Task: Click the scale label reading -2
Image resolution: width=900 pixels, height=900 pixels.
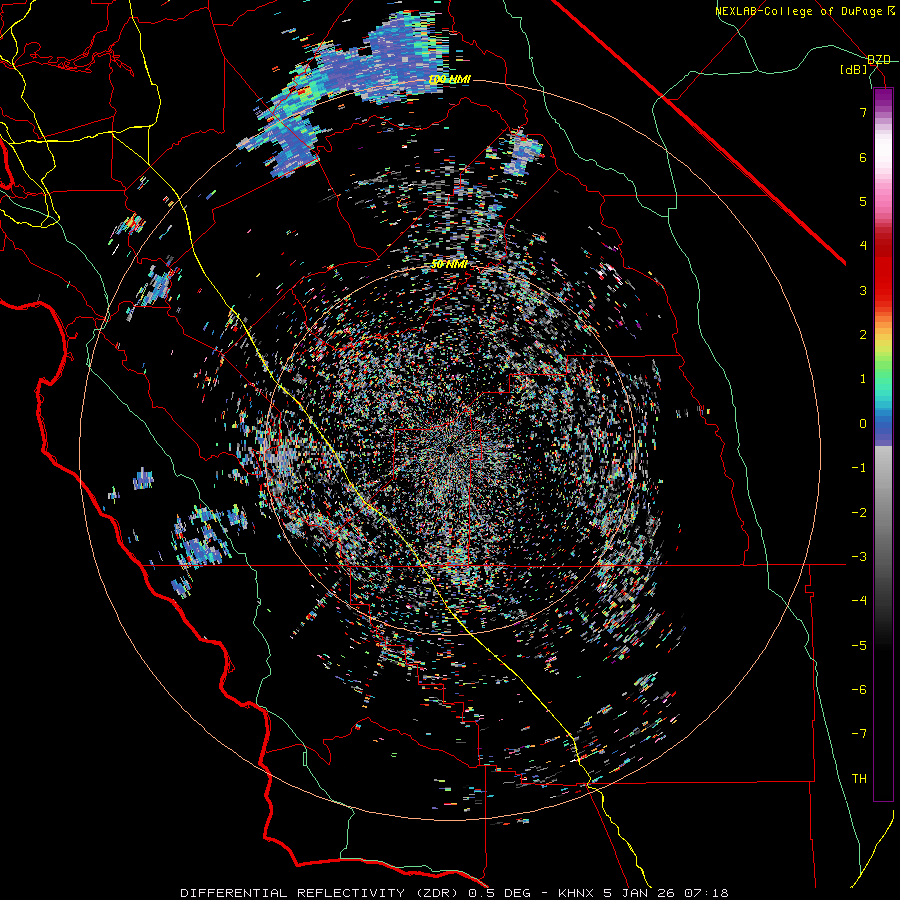Action: [x=859, y=513]
